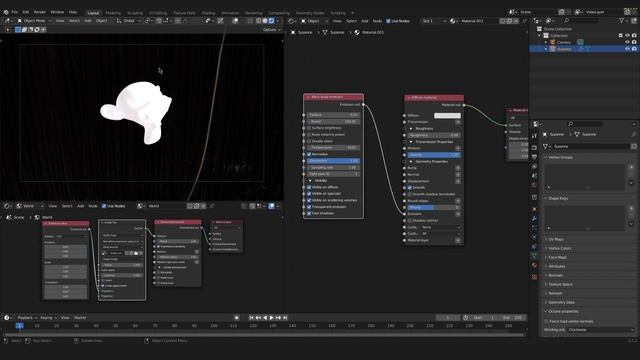Click the Diffuse color swatch

tap(447, 116)
